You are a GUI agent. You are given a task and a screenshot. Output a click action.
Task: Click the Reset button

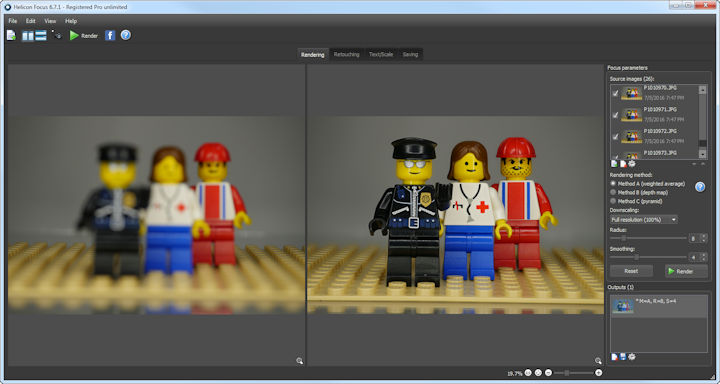[x=631, y=271]
